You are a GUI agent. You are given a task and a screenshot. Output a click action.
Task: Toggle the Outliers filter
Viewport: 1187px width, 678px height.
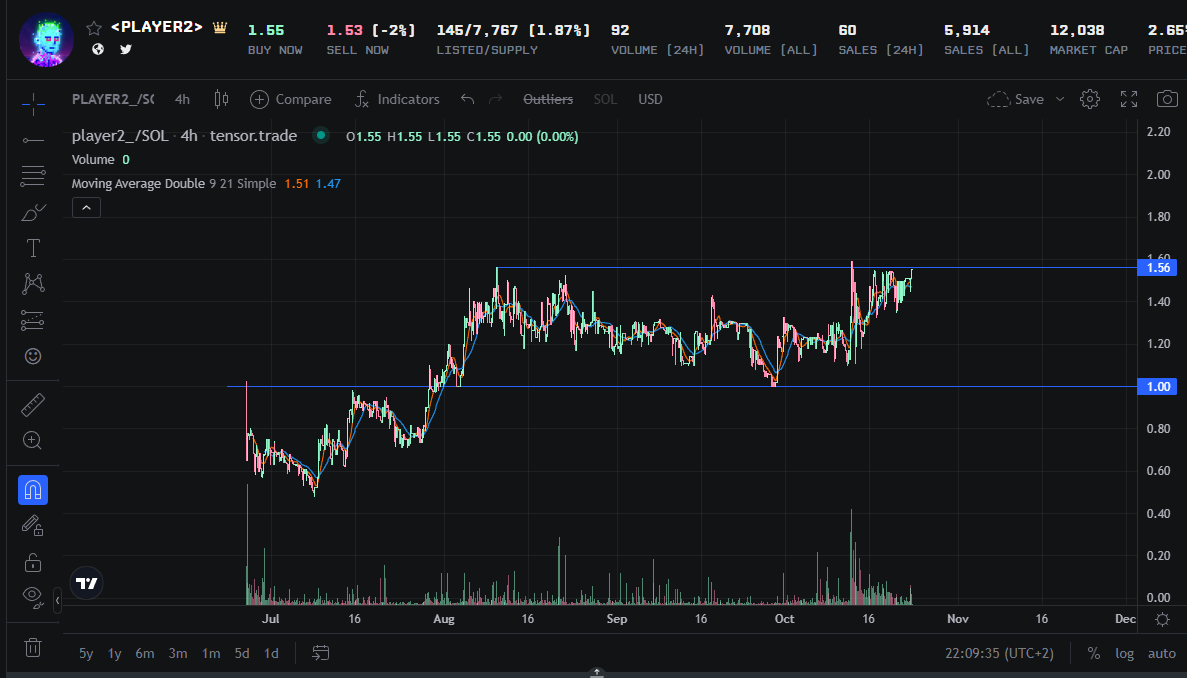click(x=548, y=99)
